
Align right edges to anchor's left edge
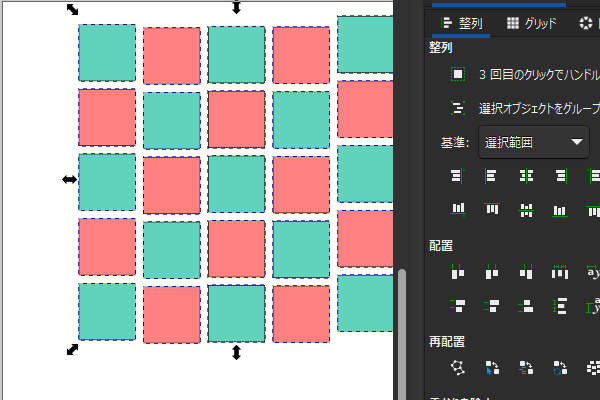pyautogui.click(x=457, y=176)
